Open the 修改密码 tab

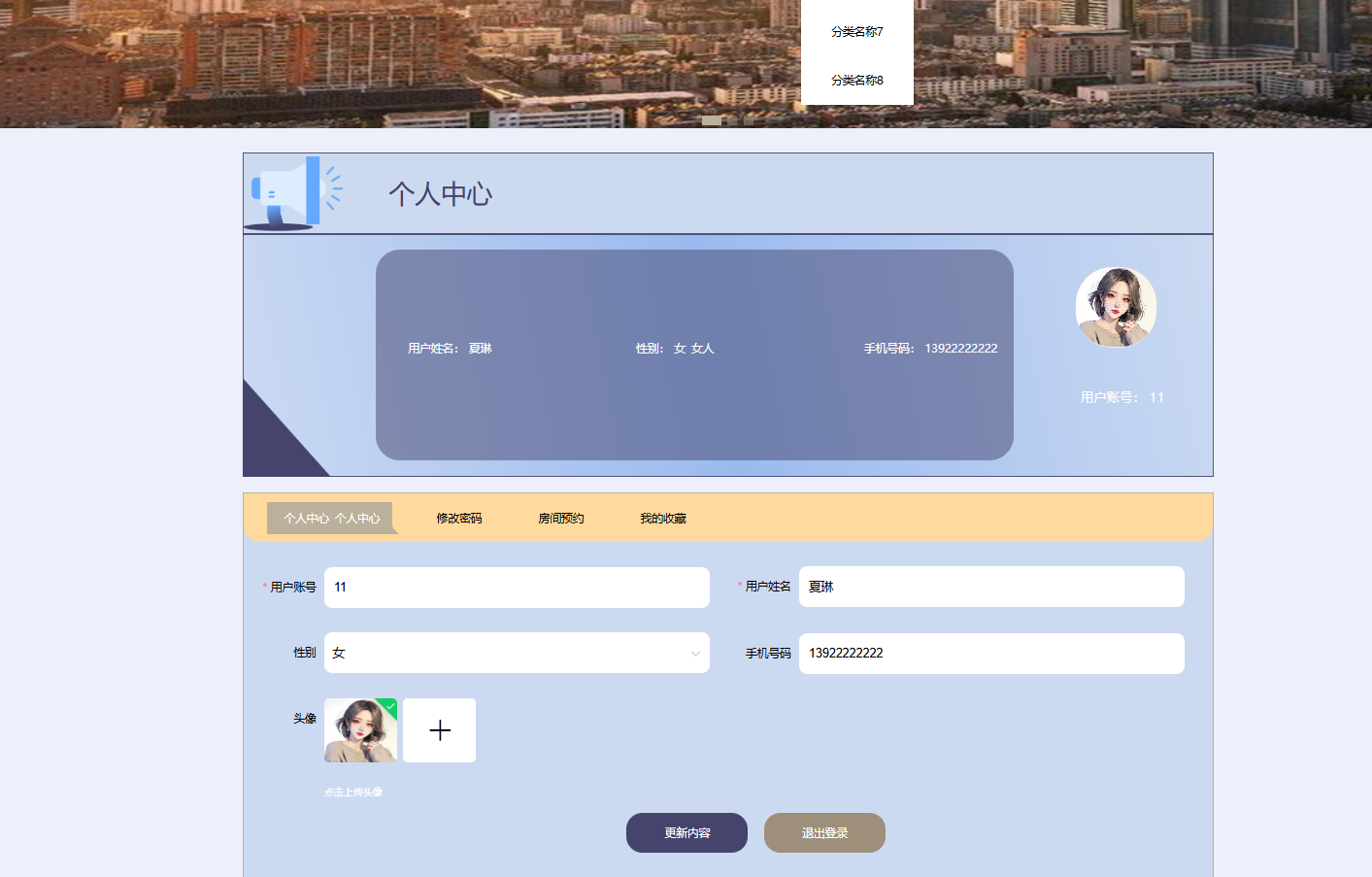(458, 519)
